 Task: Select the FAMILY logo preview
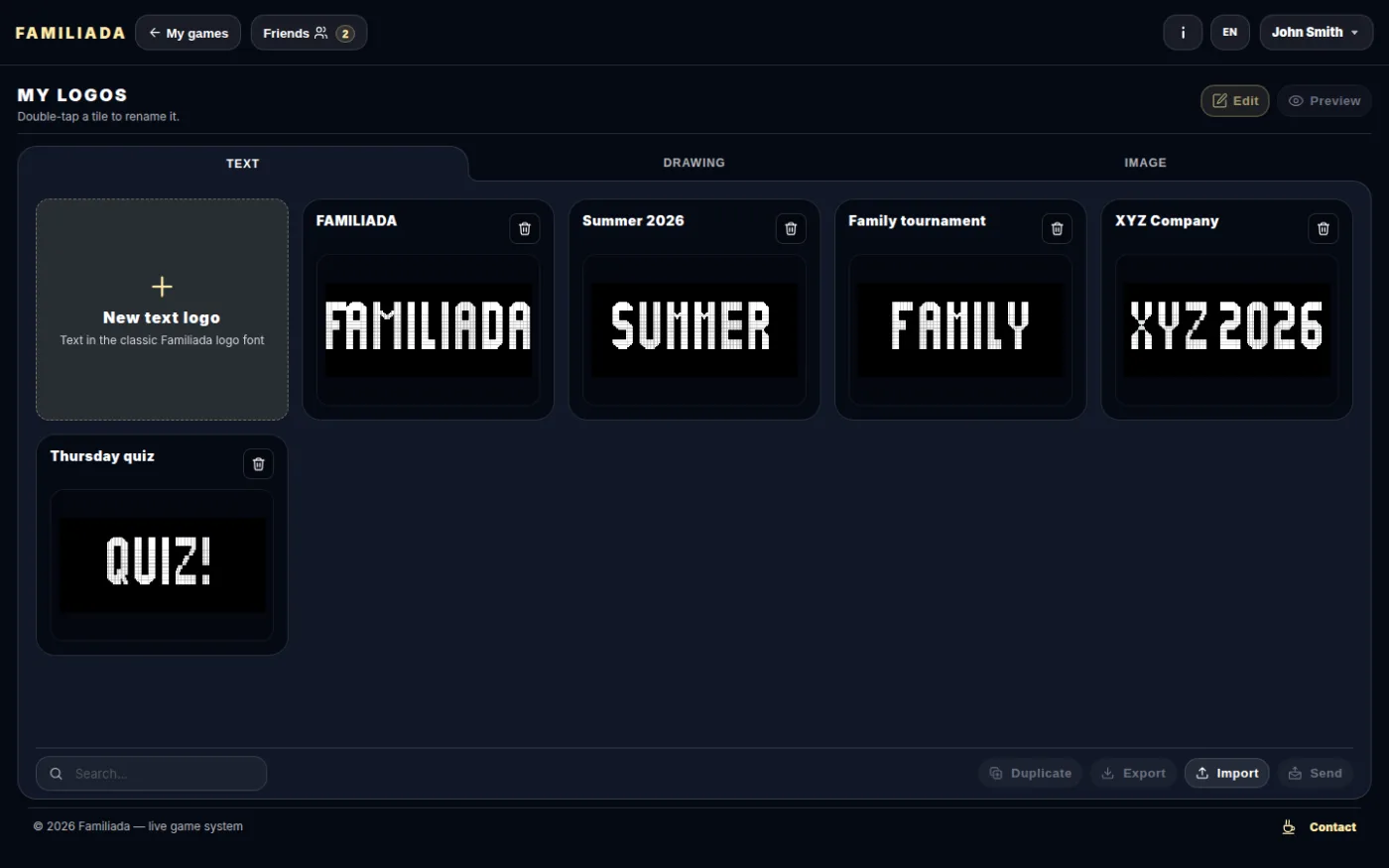pyautogui.click(x=960, y=329)
